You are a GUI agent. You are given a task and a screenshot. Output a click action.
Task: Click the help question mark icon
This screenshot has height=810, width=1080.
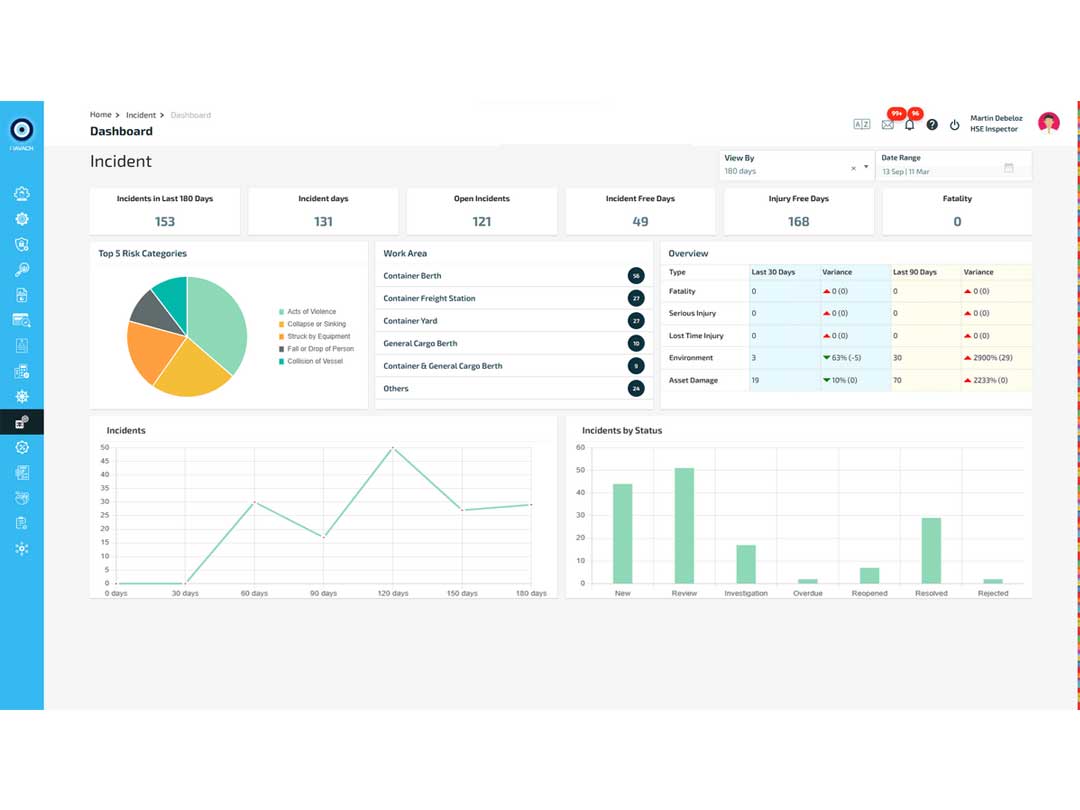(x=932, y=125)
